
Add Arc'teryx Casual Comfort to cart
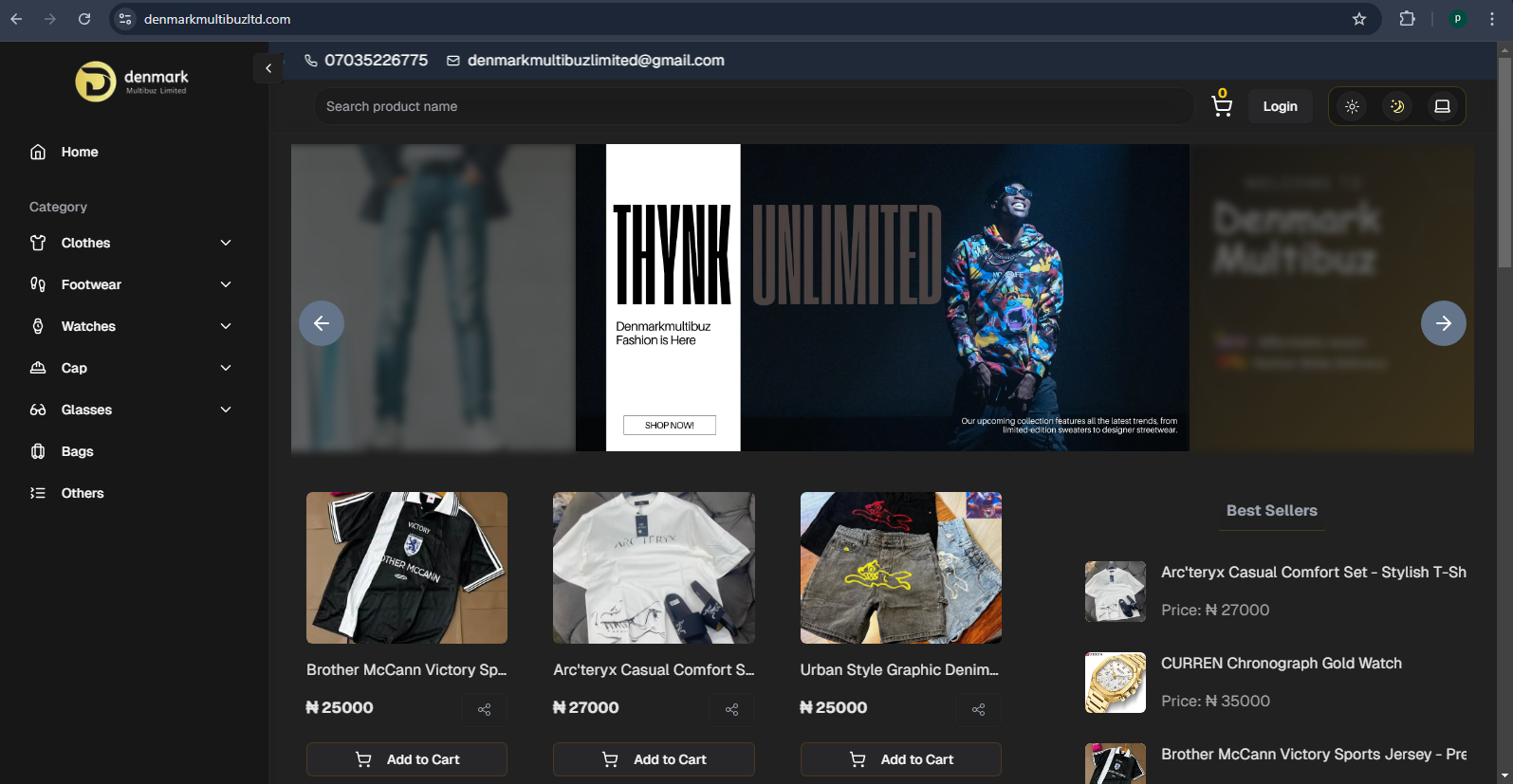pos(654,759)
